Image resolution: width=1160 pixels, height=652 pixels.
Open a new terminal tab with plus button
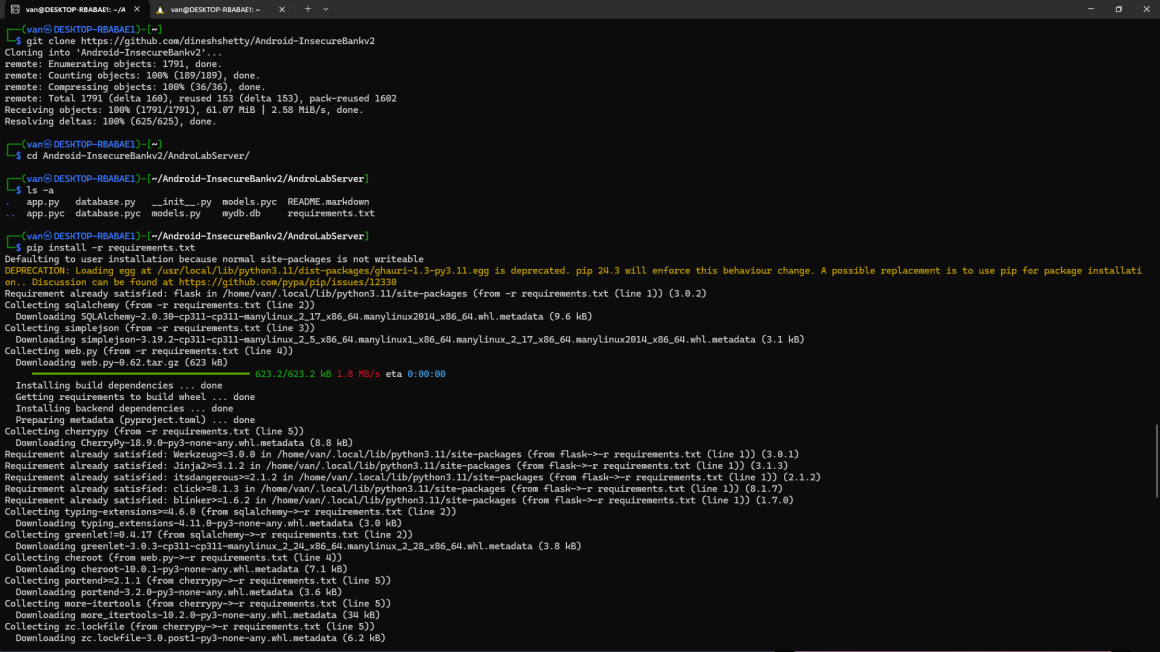click(308, 10)
